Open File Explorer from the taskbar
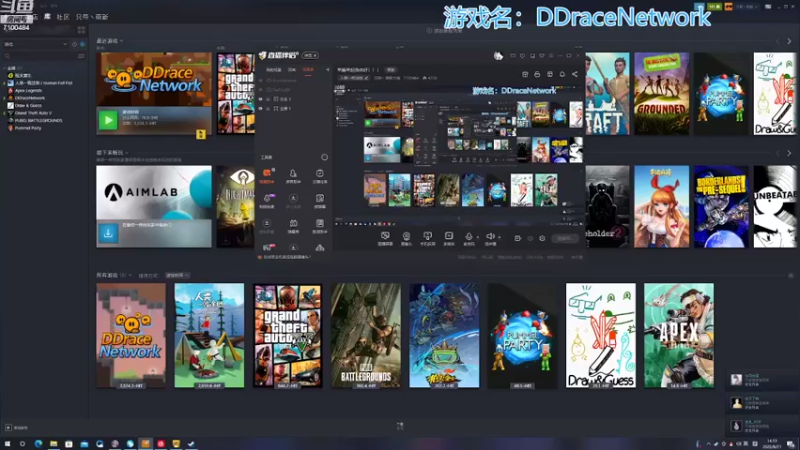This screenshot has width=800, height=450. [x=54, y=444]
